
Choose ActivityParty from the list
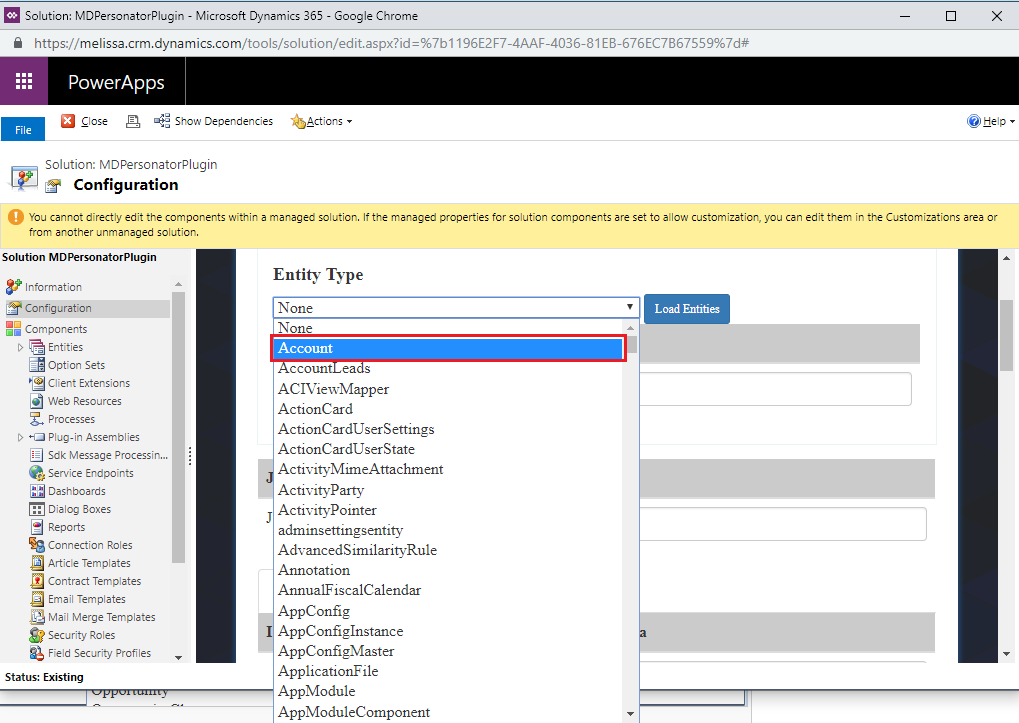tap(448, 490)
